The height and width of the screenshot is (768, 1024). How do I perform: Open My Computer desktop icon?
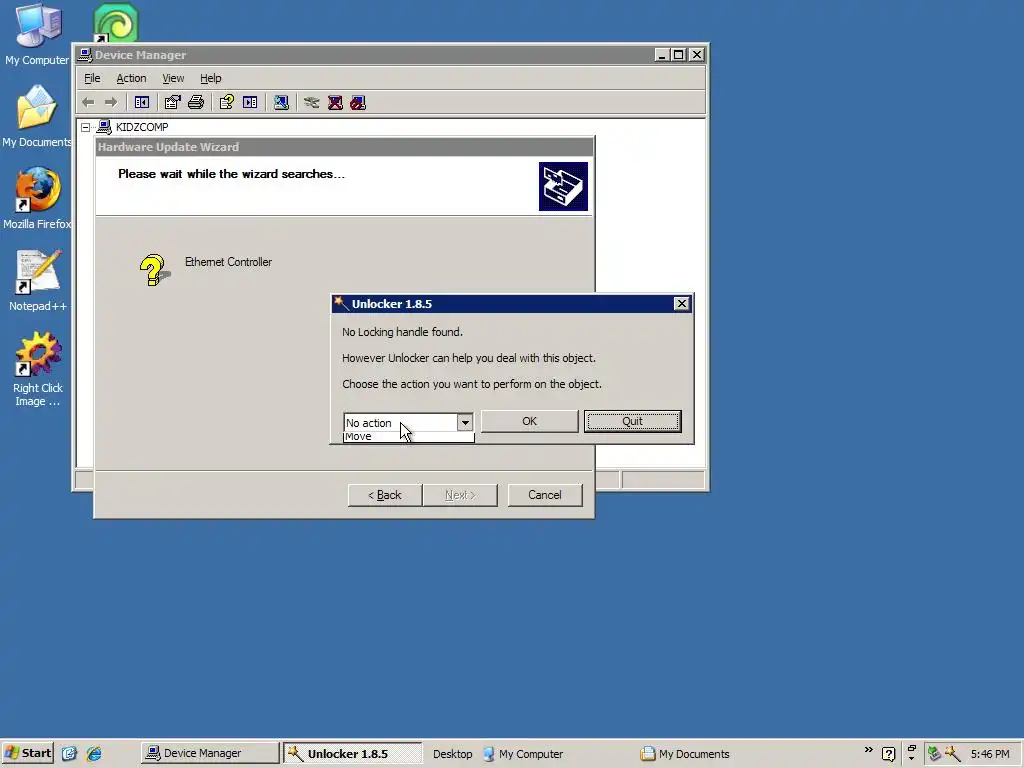click(37, 34)
